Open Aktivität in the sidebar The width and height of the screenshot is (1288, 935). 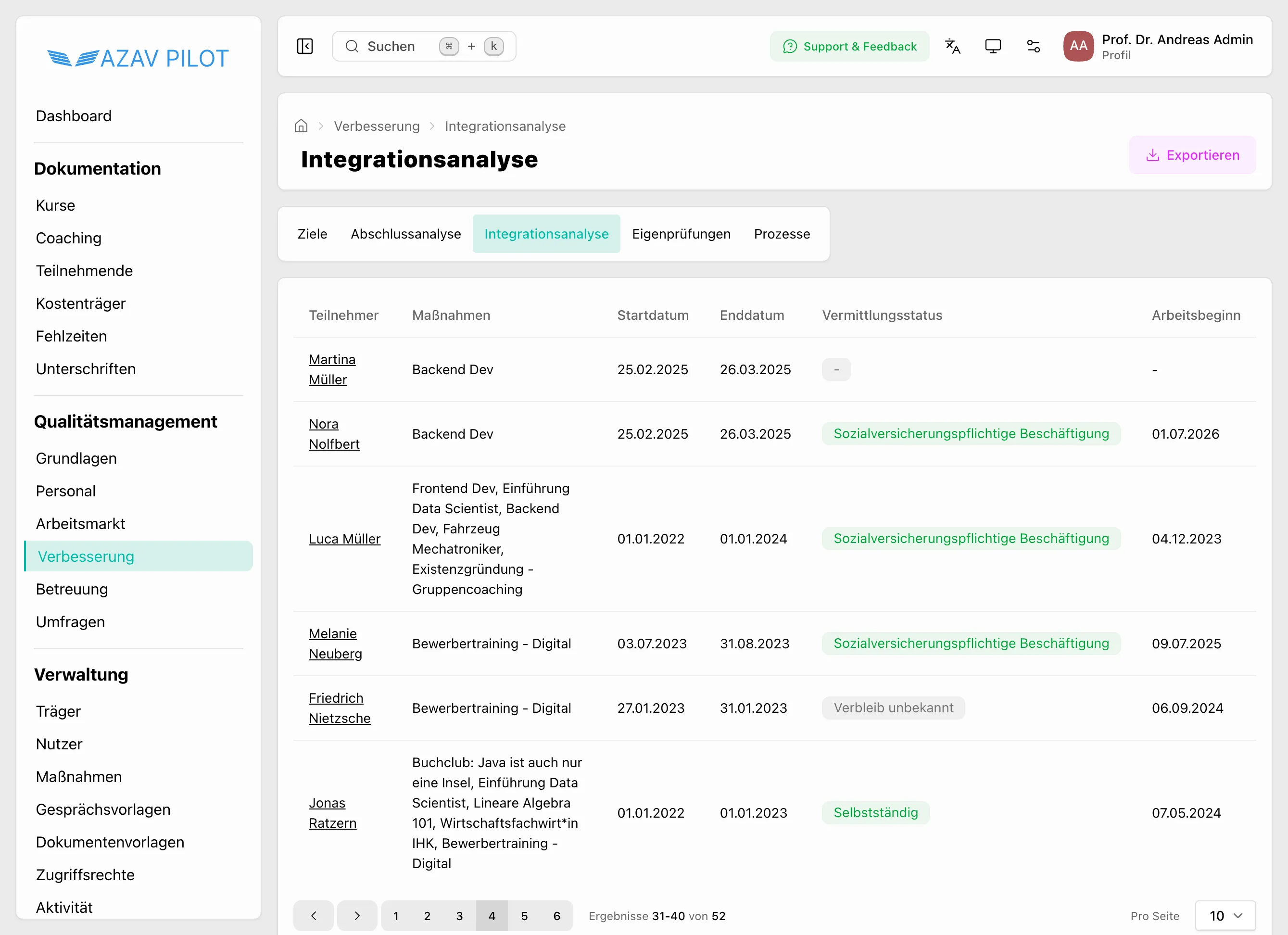point(64,907)
